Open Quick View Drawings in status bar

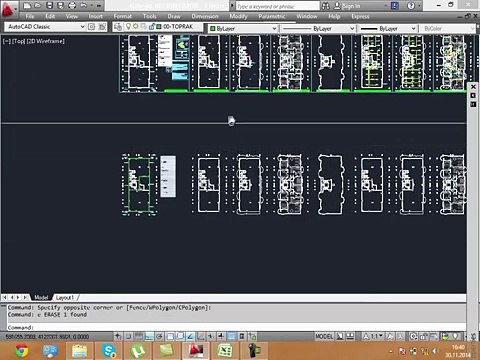(350, 336)
